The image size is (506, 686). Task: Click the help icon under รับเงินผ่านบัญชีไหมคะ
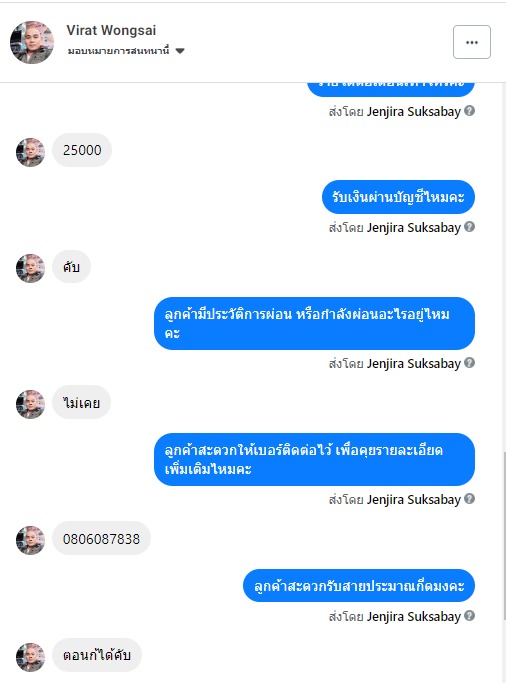pyautogui.click(x=469, y=227)
